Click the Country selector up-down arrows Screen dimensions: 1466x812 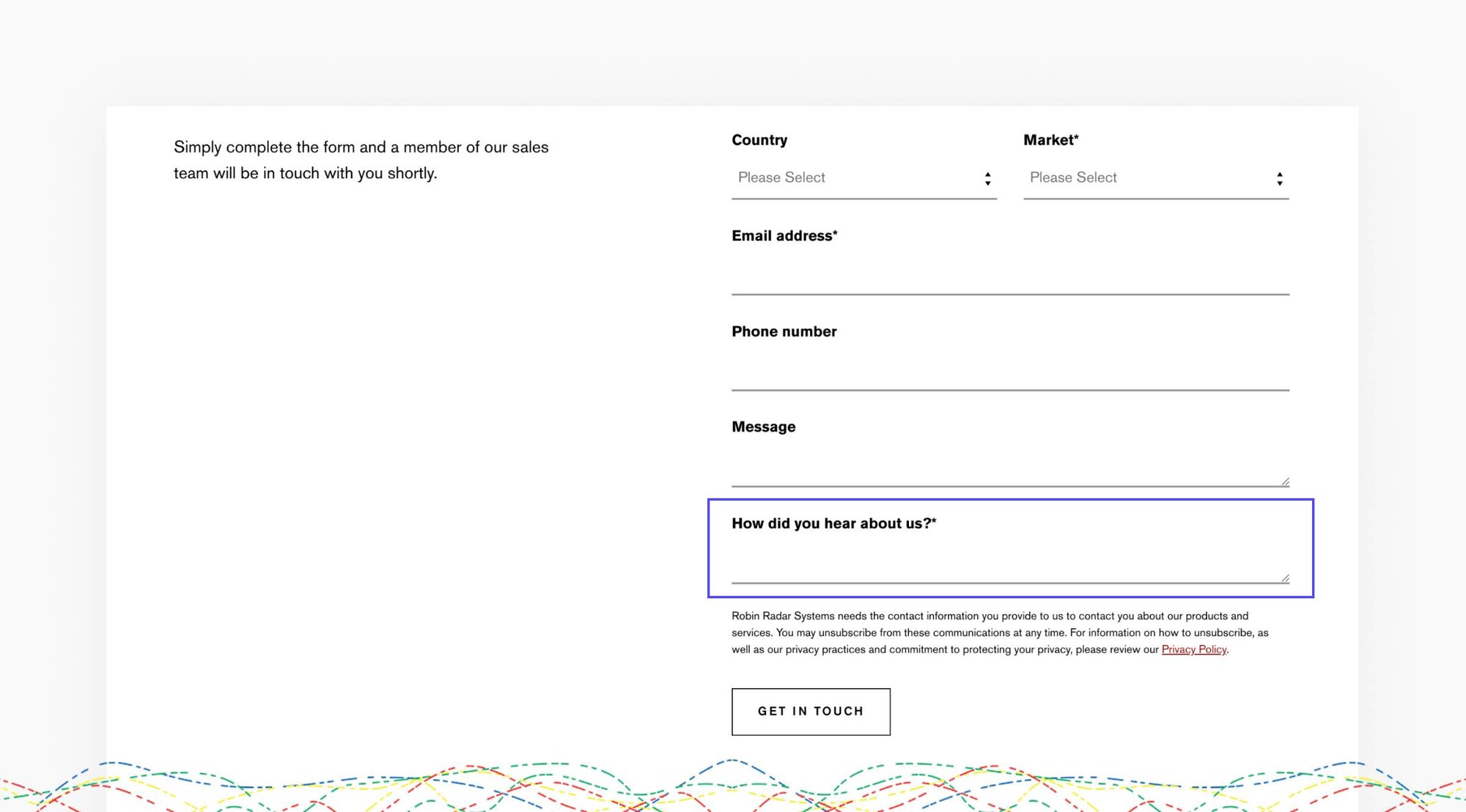[987, 179]
